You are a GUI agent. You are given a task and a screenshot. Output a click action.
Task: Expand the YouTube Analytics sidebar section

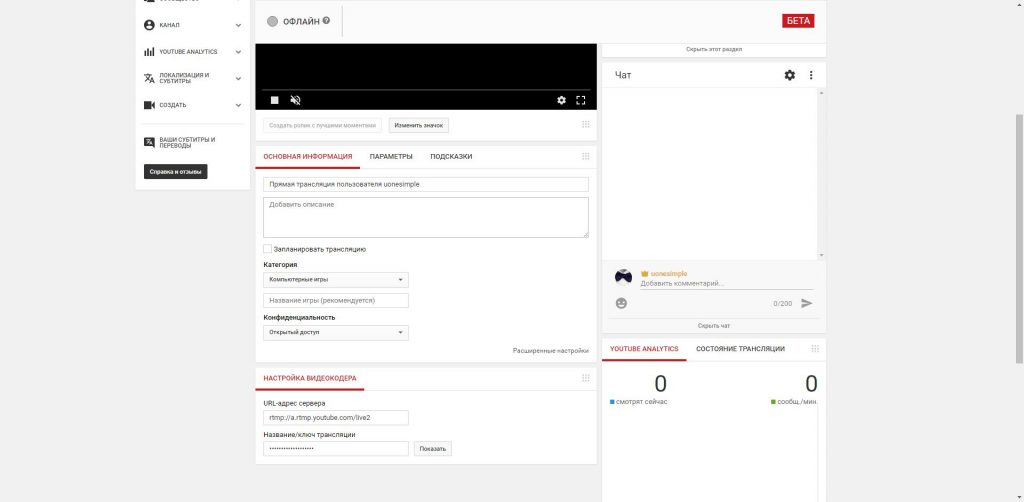[194, 52]
